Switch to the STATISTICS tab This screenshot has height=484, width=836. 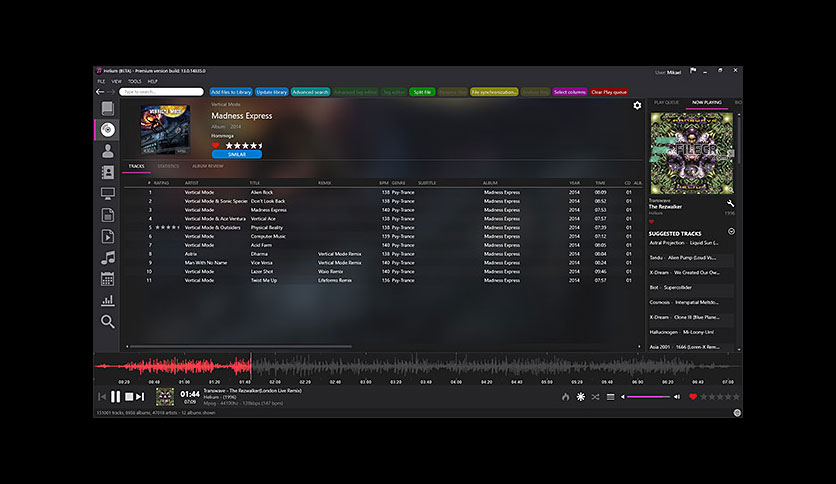pos(168,166)
